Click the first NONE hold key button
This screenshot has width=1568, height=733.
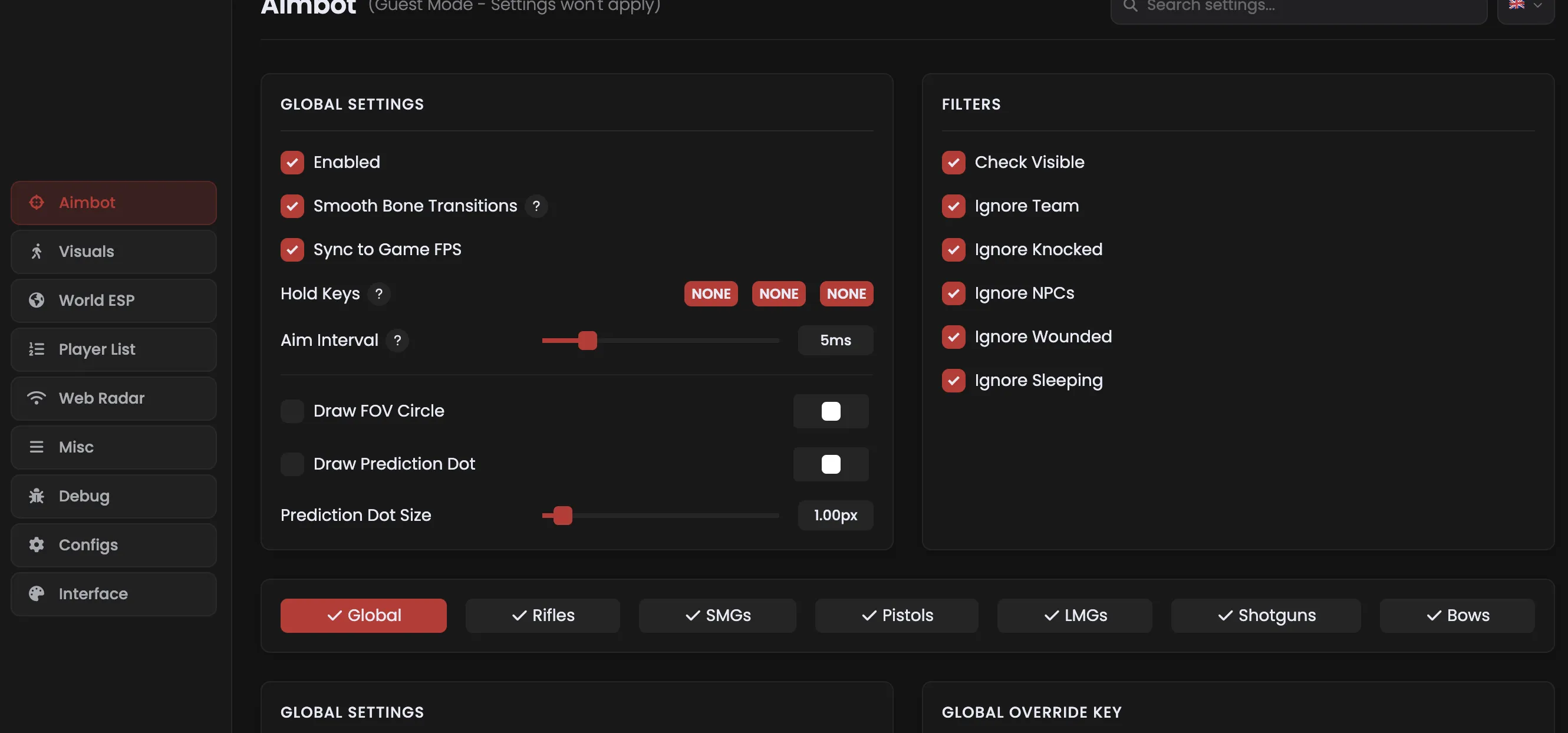711,294
